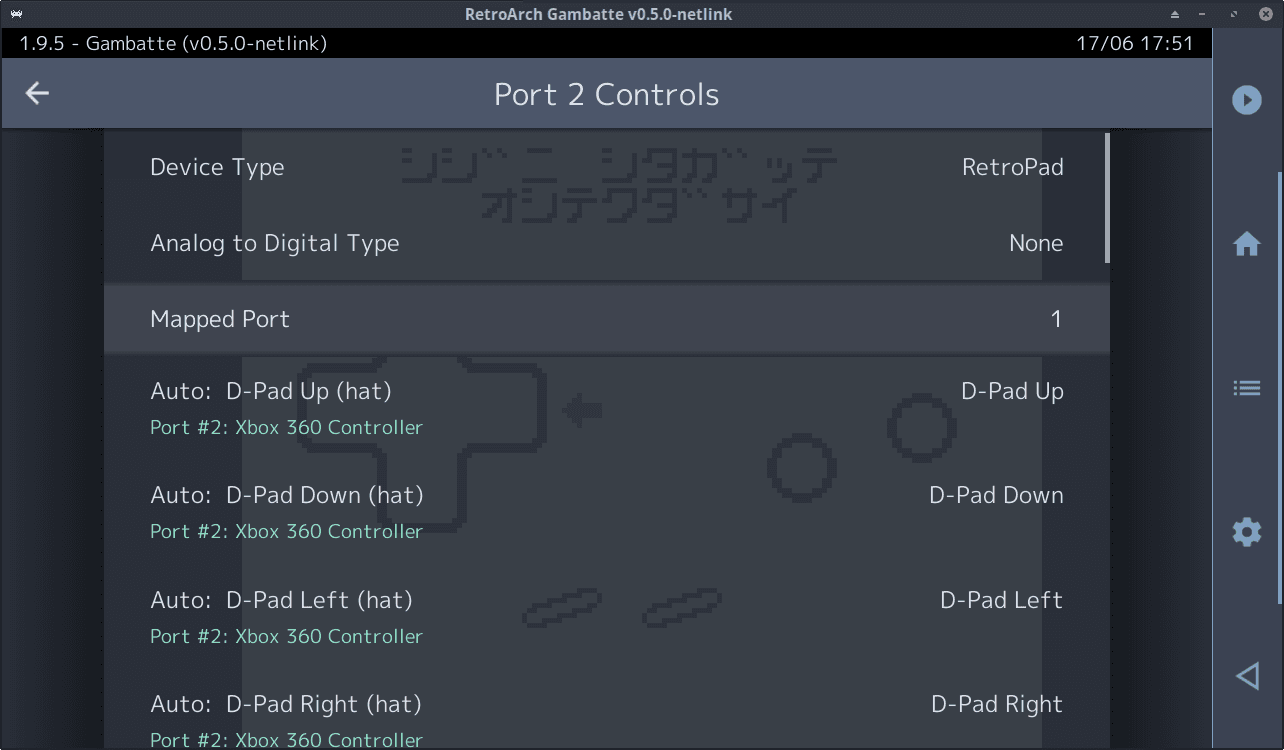1284x750 pixels.
Task: Click the Port 2 Controls title
Action: pos(606,94)
